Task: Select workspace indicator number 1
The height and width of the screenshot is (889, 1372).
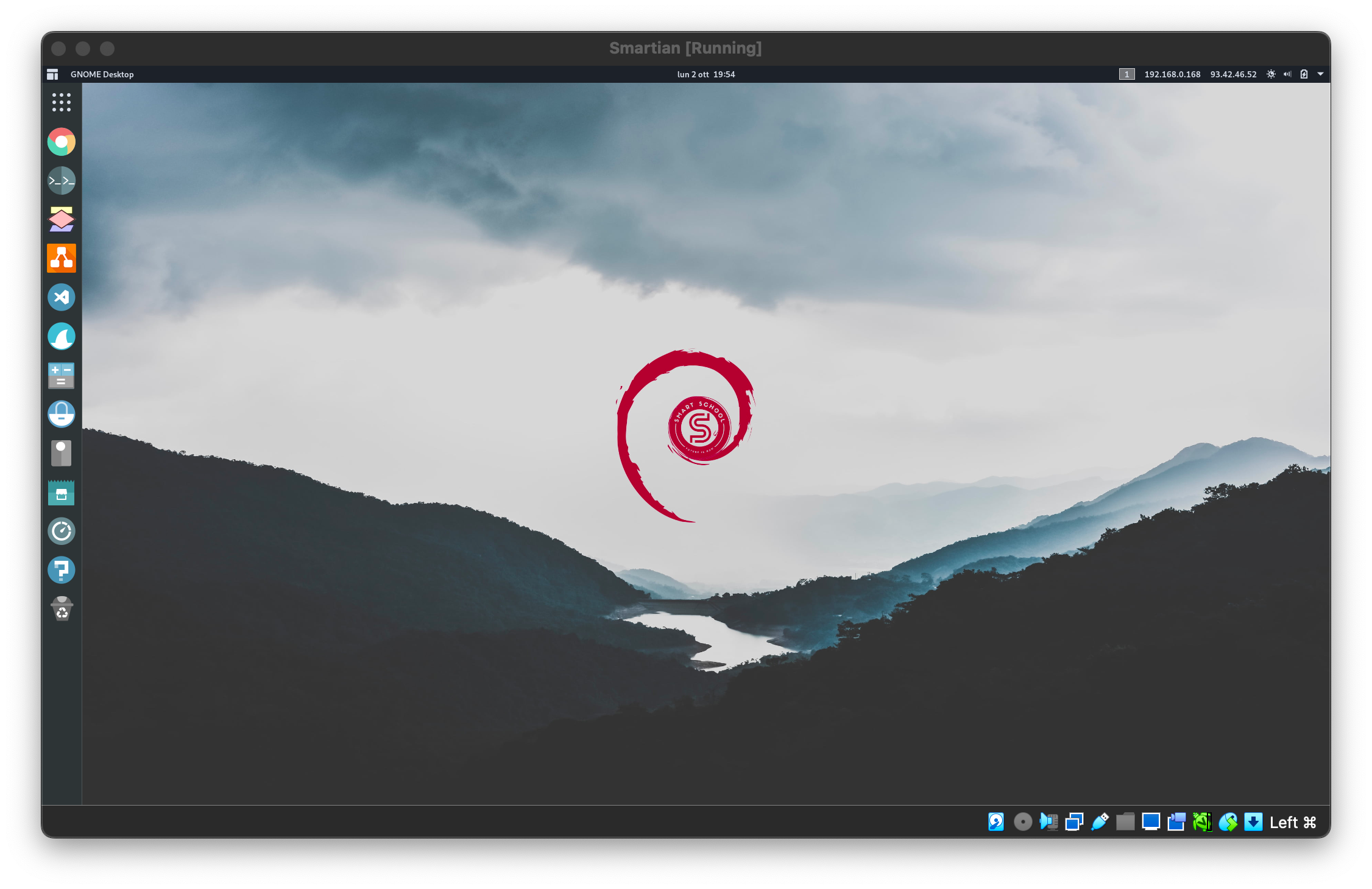Action: click(x=1126, y=74)
